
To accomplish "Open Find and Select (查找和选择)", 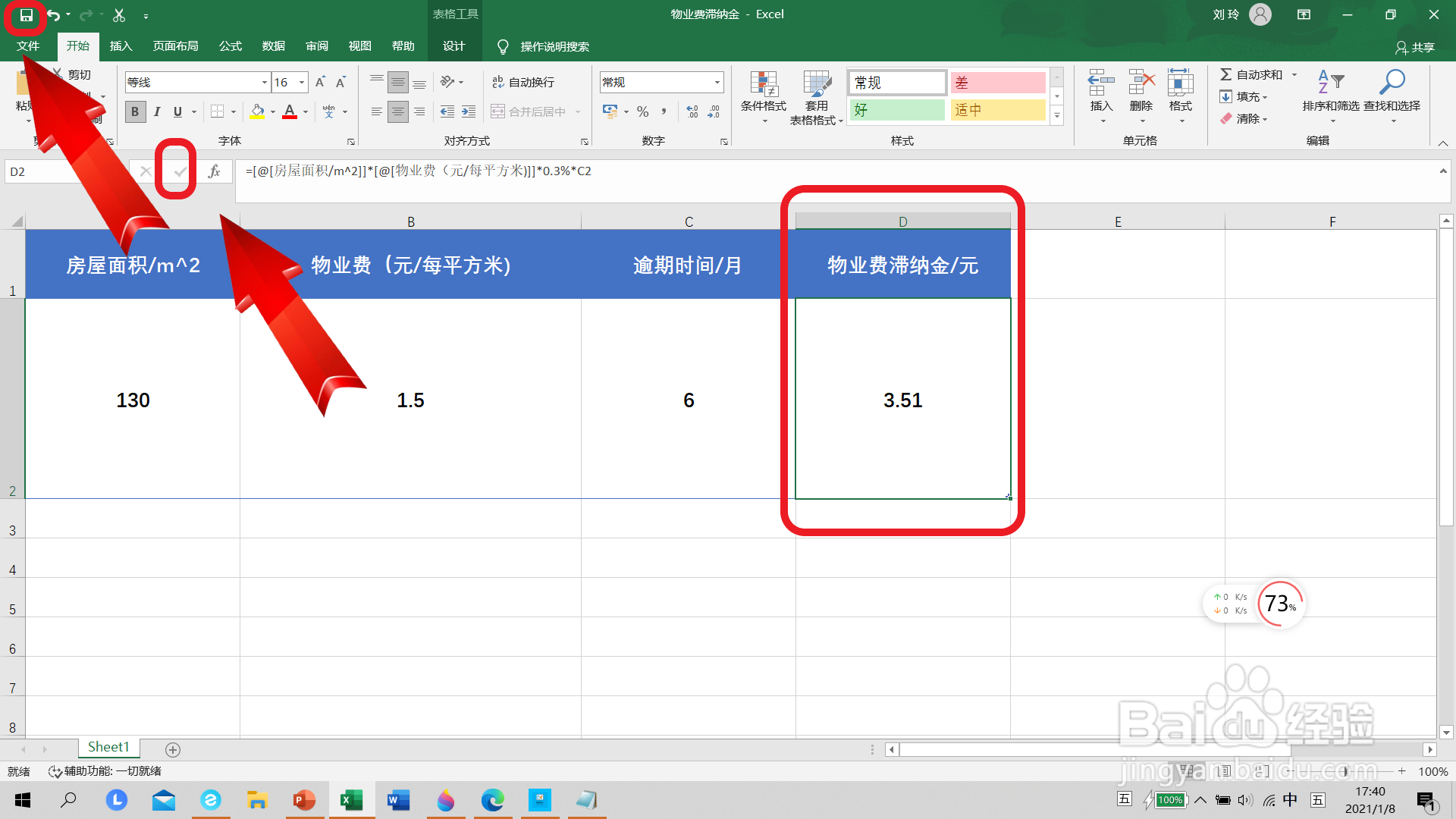I will [1392, 97].
